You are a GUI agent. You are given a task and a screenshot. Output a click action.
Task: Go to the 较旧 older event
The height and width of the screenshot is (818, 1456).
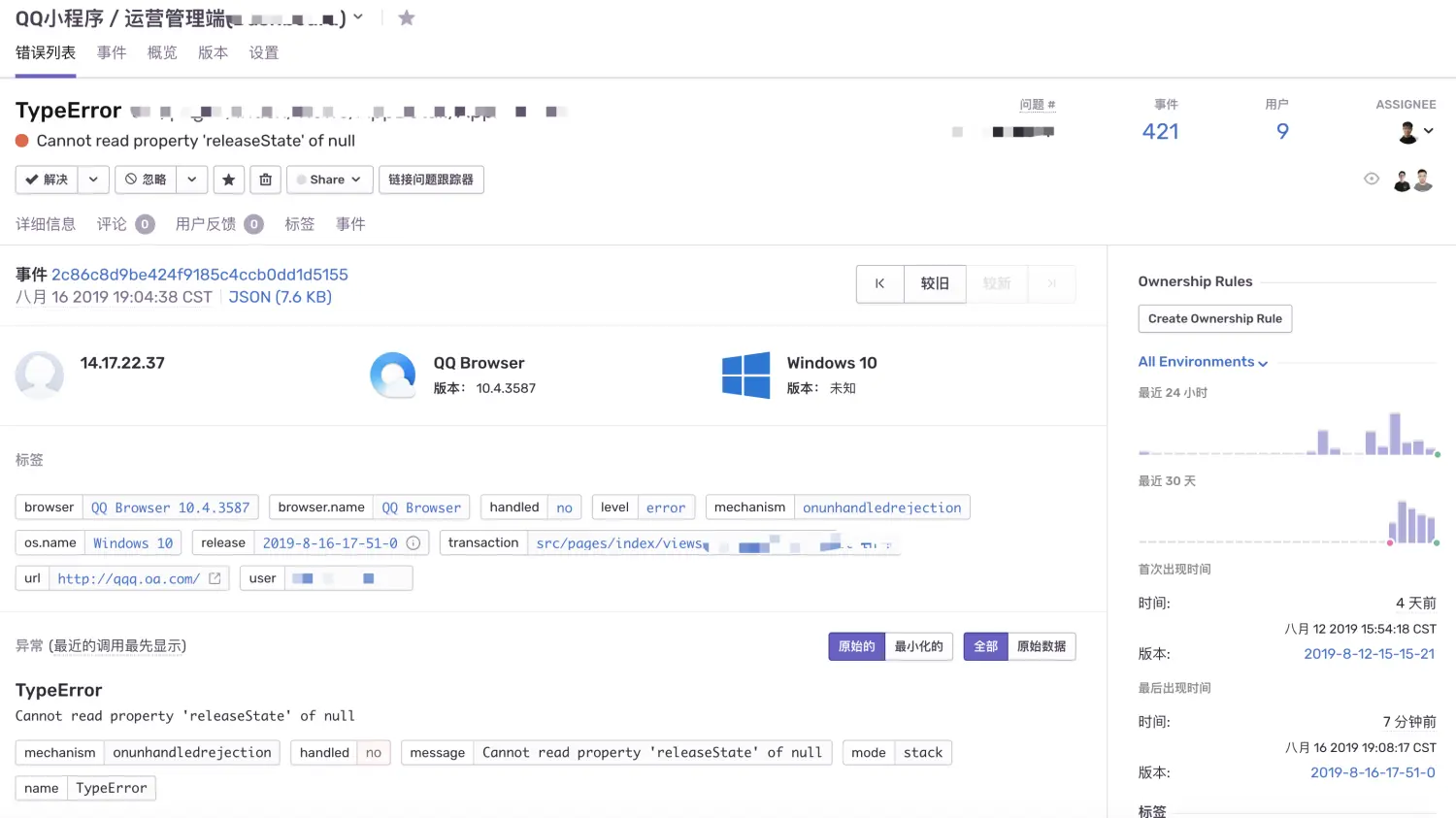(935, 283)
